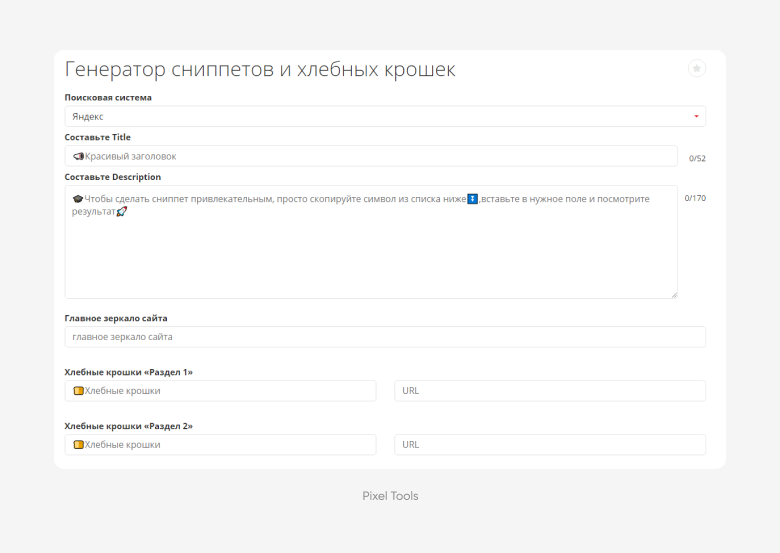This screenshot has width=780, height=553.
Task: Click the 0/170 Description character counter
Action: click(695, 198)
